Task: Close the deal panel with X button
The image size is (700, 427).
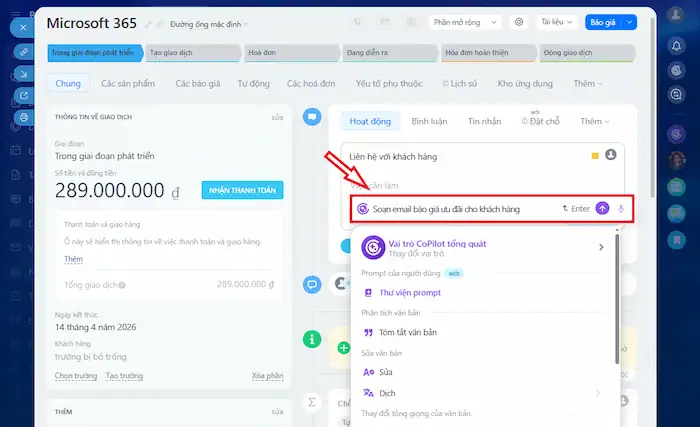Action: [23, 28]
